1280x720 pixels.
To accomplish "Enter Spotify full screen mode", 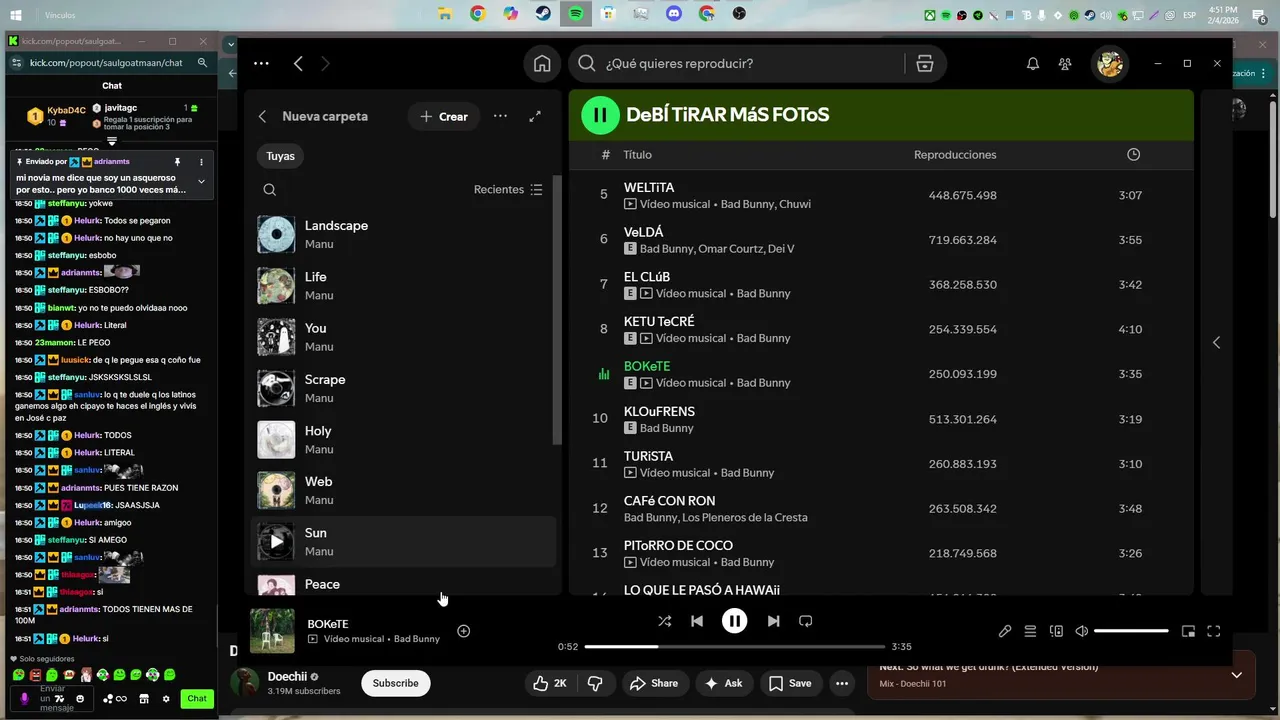I will [x=1214, y=631].
